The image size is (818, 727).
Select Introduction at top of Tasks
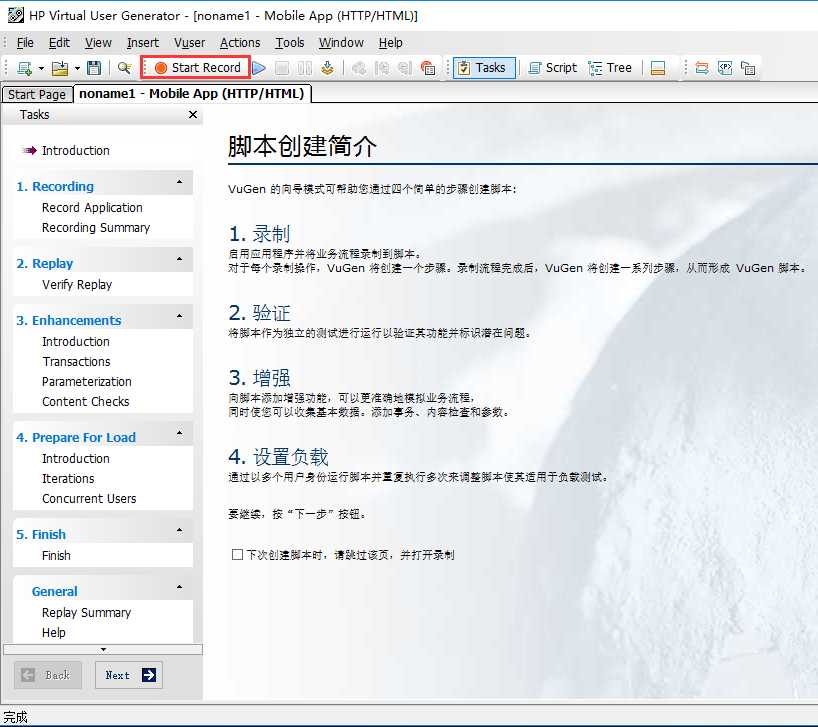tap(76, 151)
